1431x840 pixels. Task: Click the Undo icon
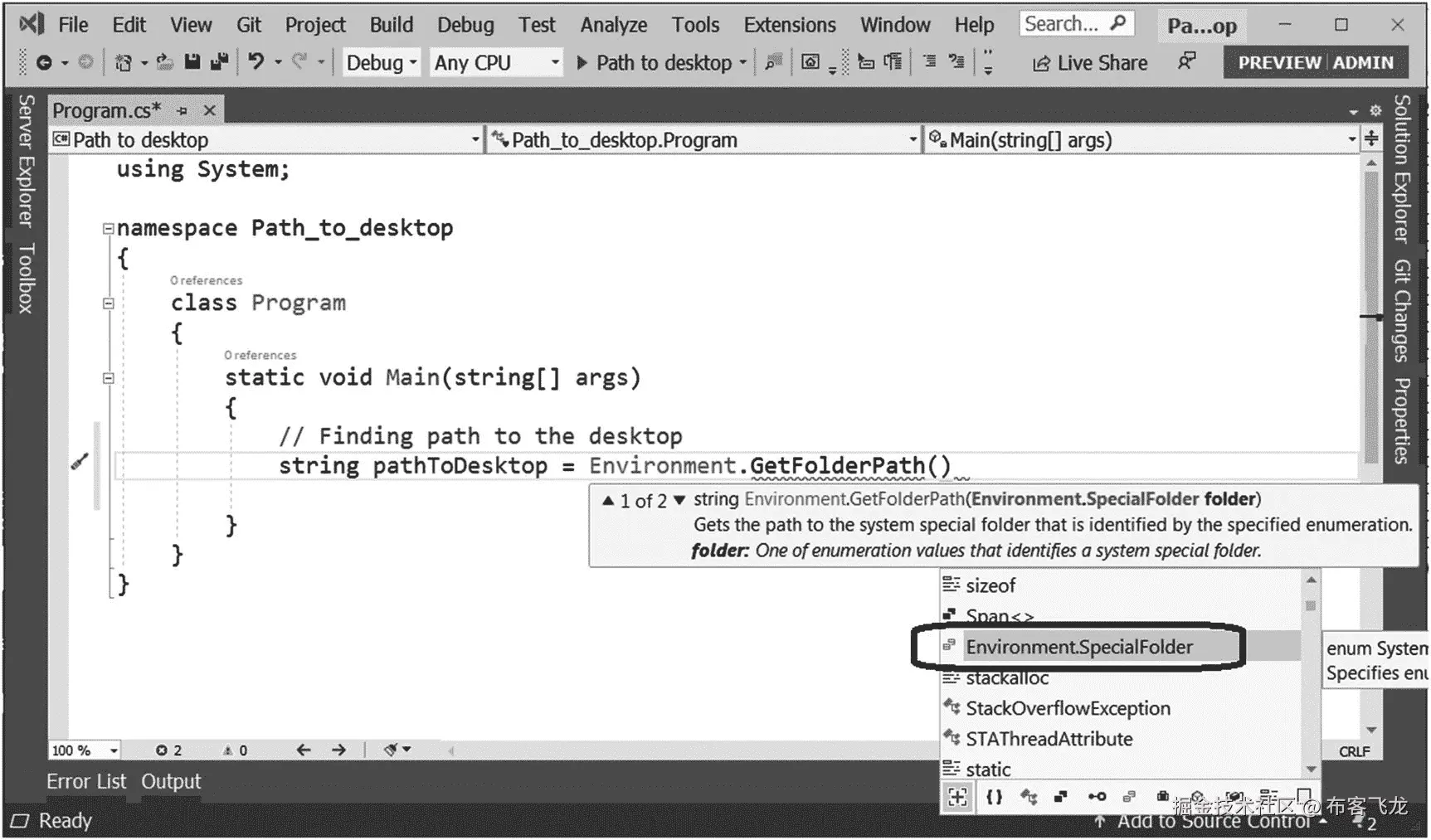click(256, 62)
